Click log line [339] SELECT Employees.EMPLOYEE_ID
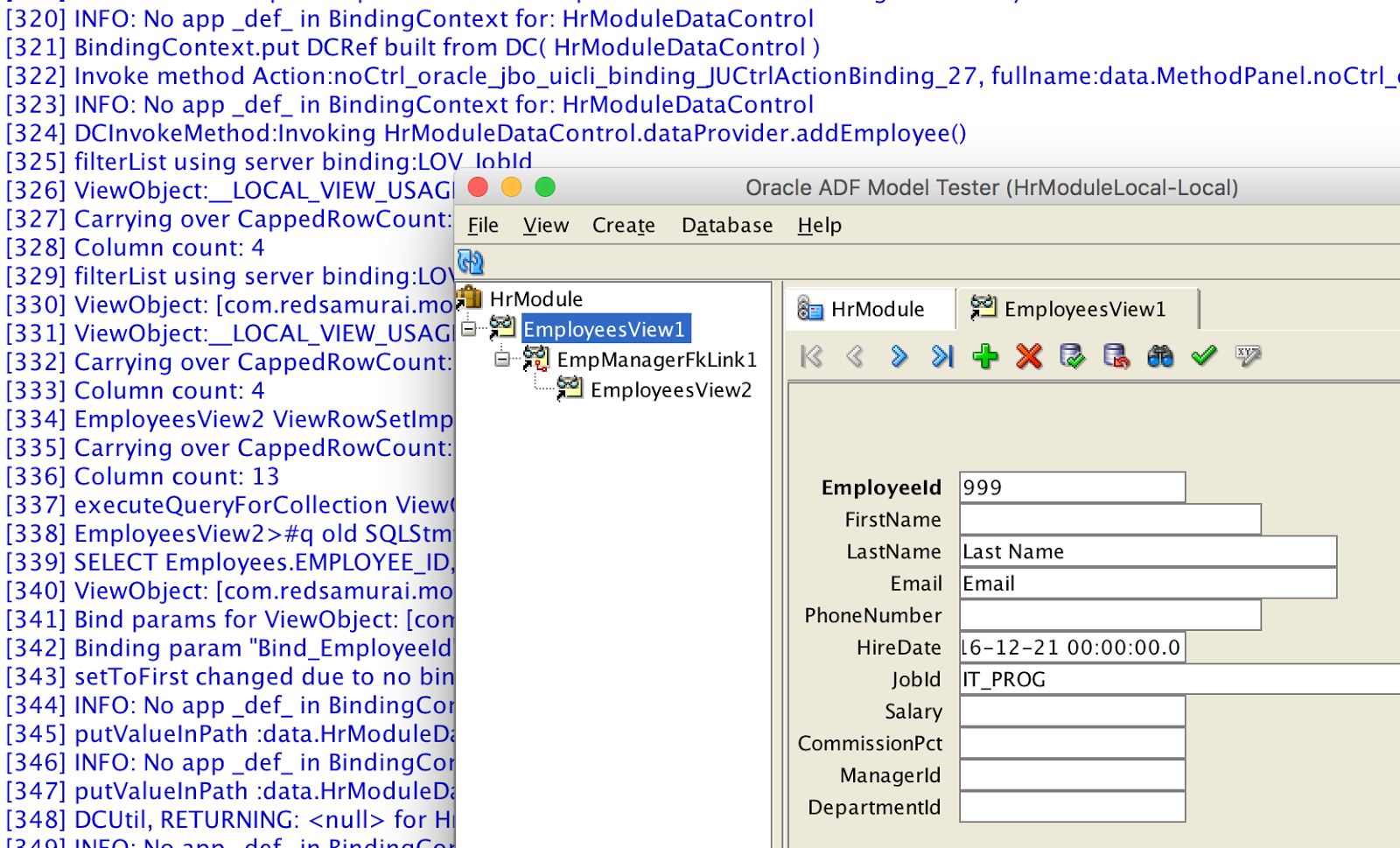The height and width of the screenshot is (848, 1400). click(230, 562)
